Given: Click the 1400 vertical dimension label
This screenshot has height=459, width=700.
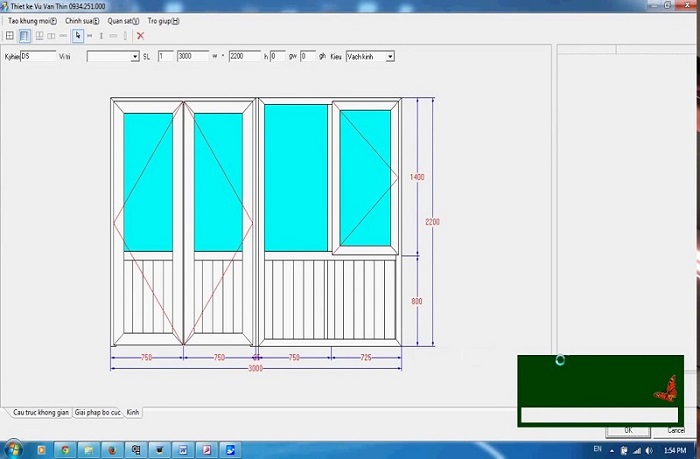Looking at the screenshot, I should coord(417,177).
